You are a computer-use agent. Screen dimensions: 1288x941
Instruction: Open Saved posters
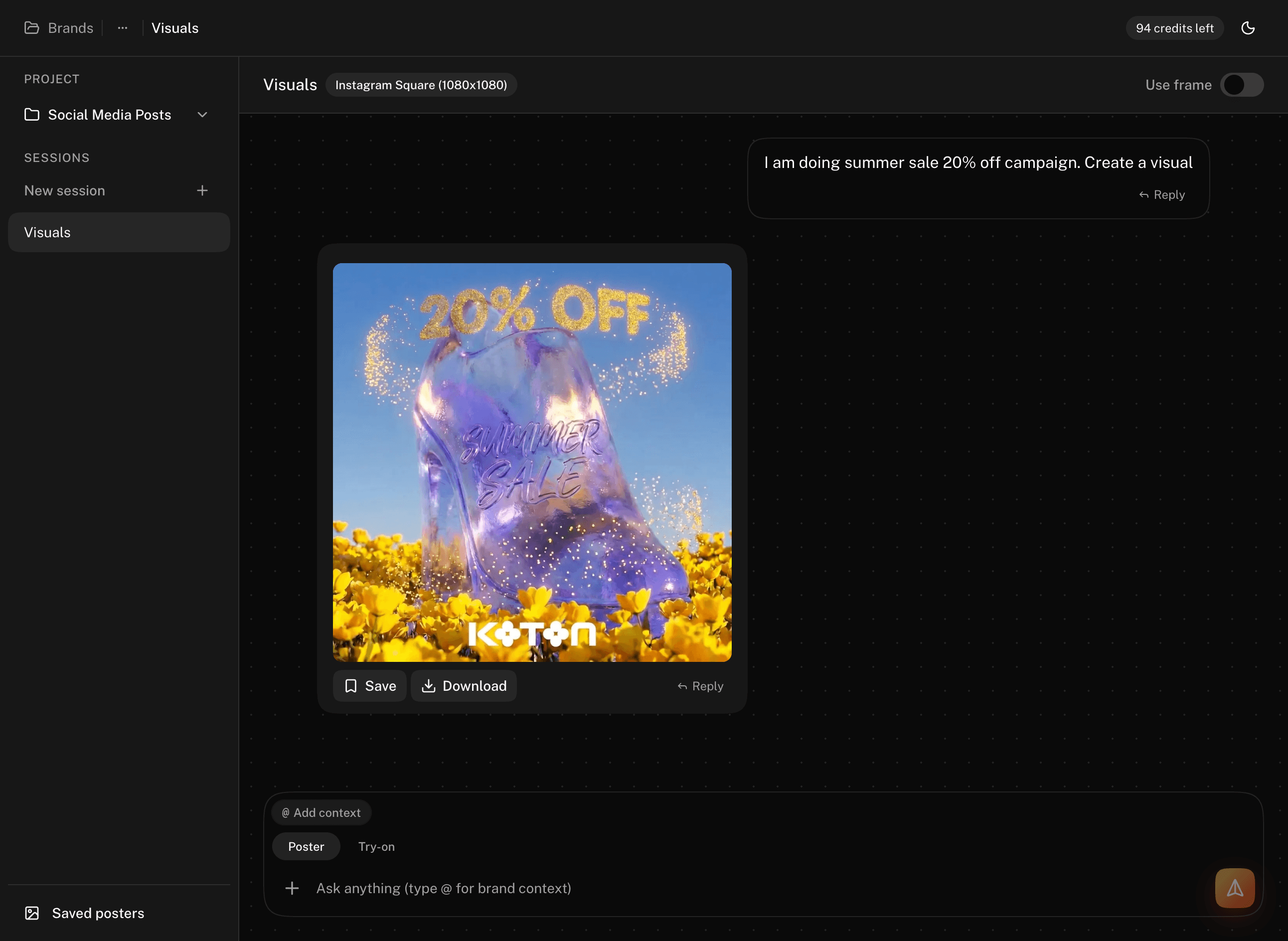point(84,913)
